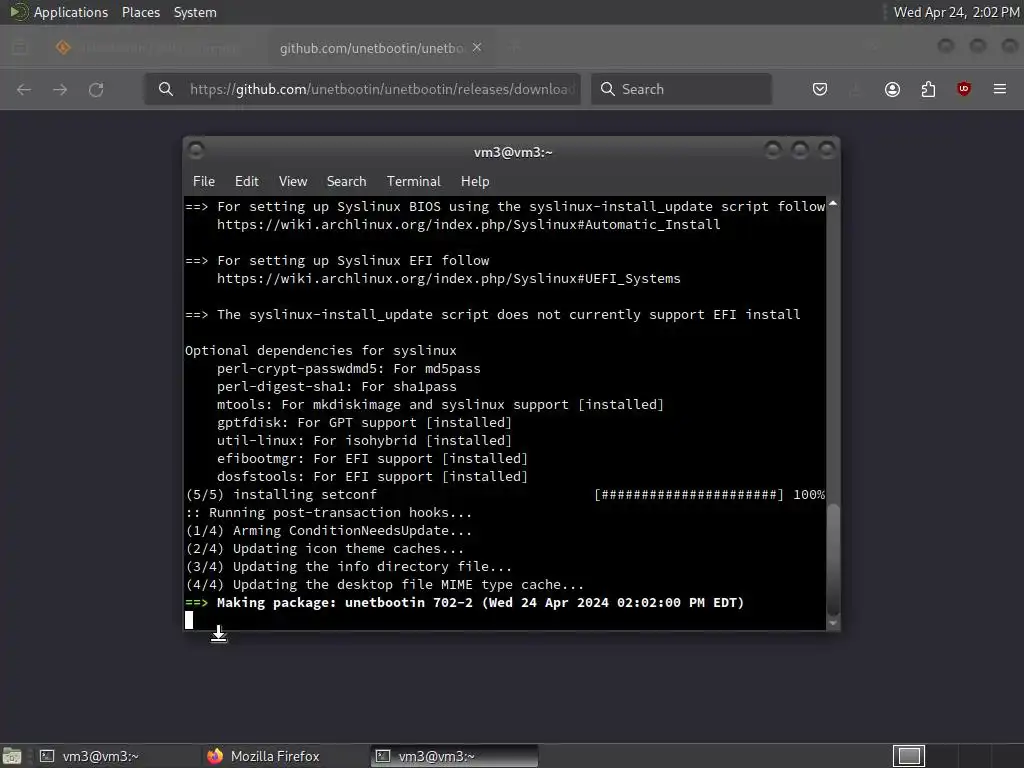Open the uBlock Origin extension icon
The height and width of the screenshot is (768, 1024).
click(963, 89)
